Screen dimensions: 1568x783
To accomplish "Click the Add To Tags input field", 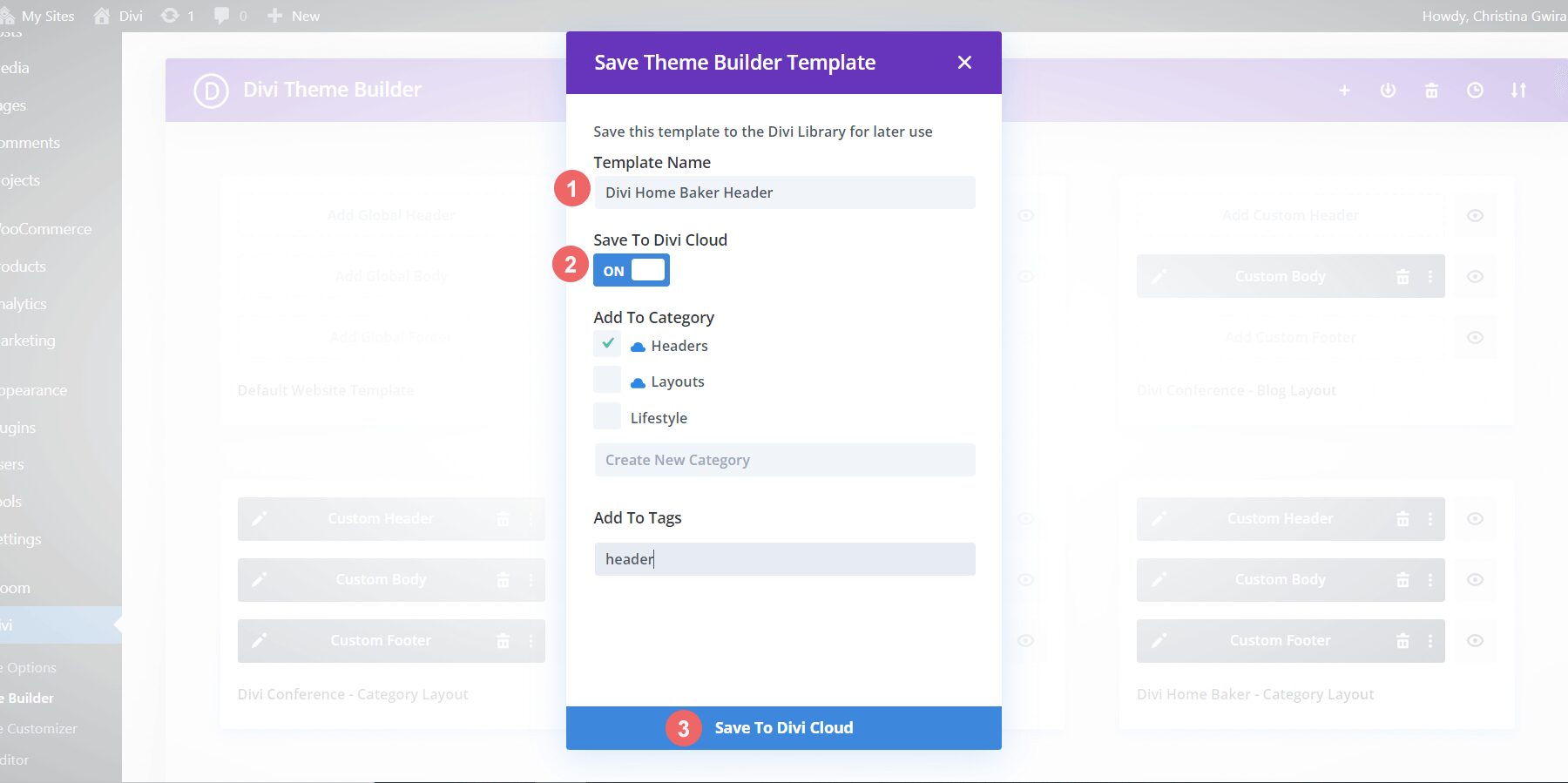I will [784, 559].
